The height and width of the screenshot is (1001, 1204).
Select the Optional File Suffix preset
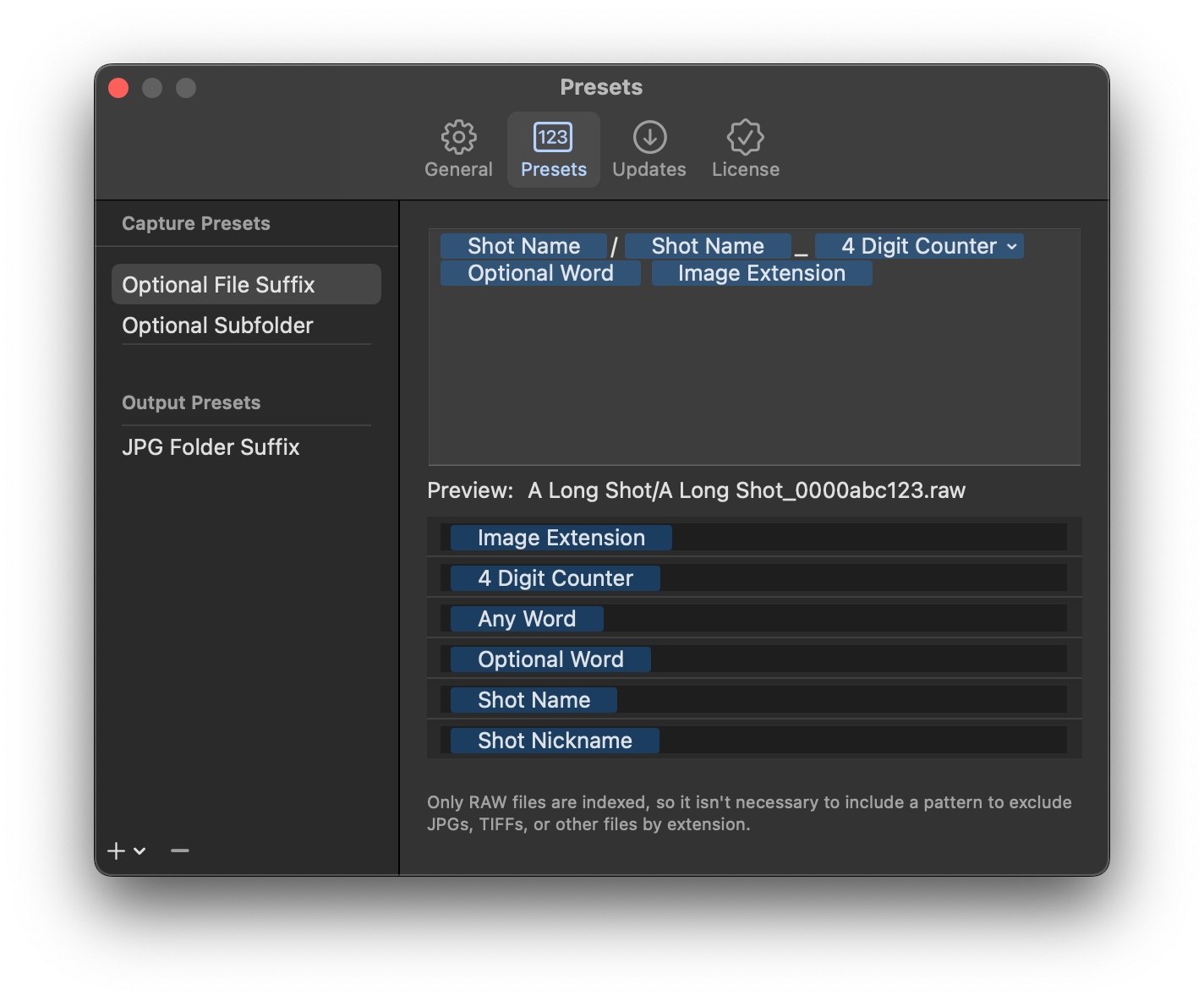click(x=218, y=284)
